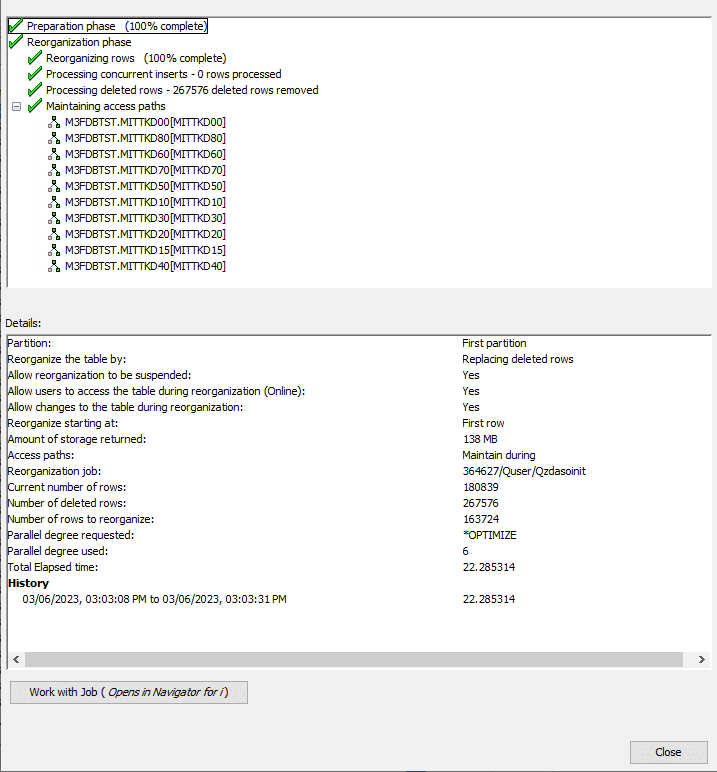Click the MITTKD60 access path icon

(x=54, y=154)
